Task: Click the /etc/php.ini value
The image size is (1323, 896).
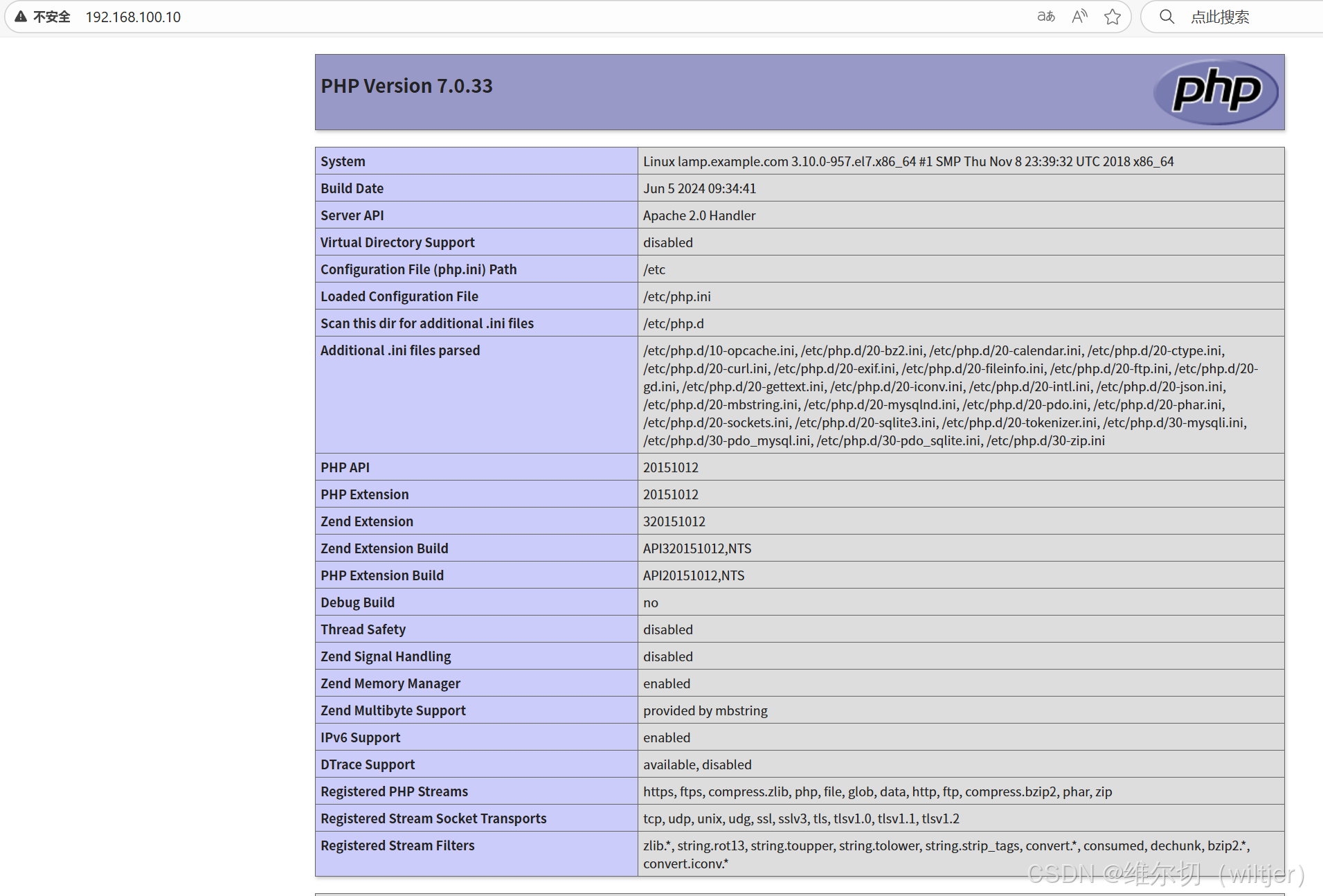Action: click(x=677, y=296)
